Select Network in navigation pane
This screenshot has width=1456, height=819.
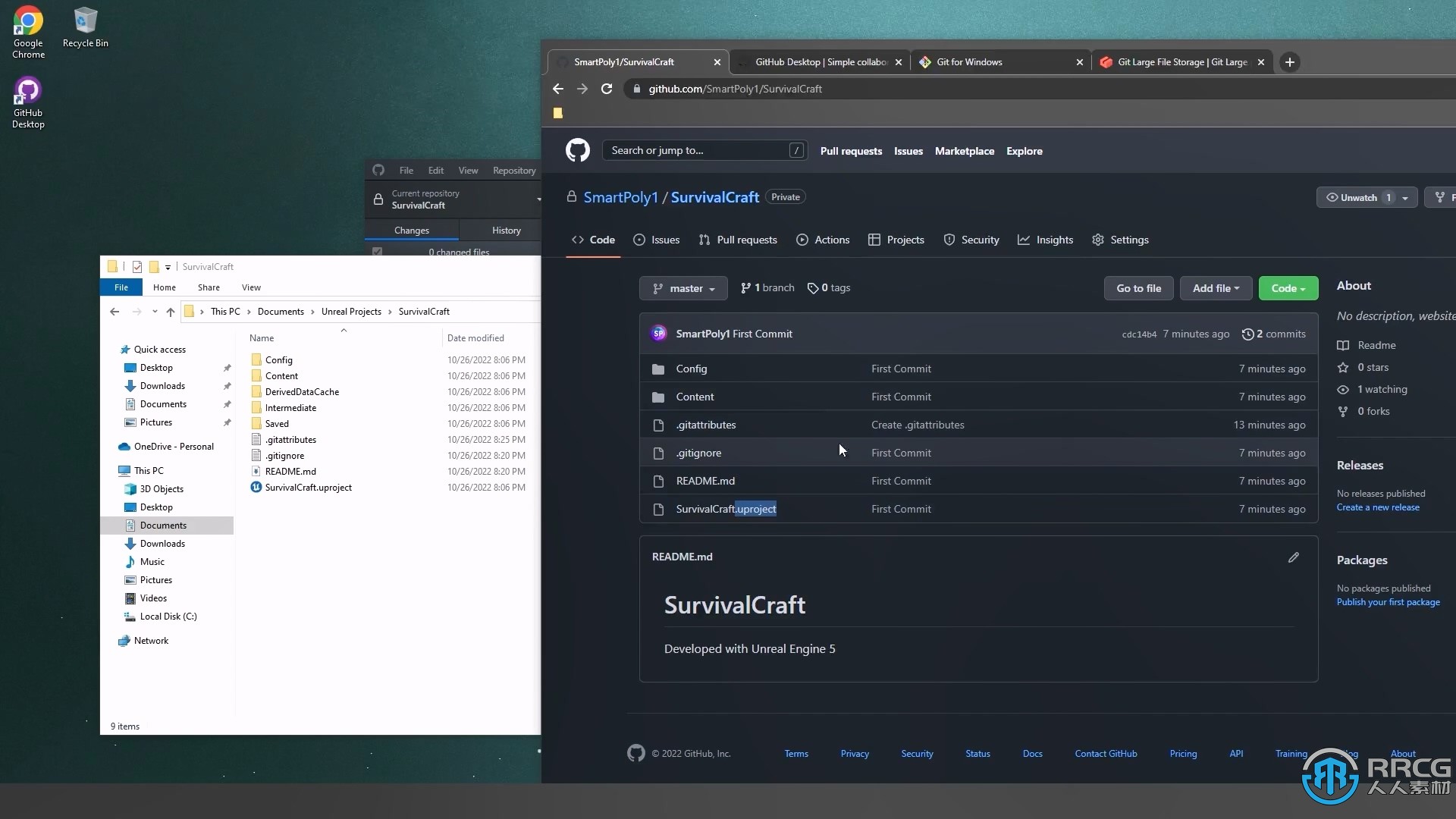click(x=151, y=641)
